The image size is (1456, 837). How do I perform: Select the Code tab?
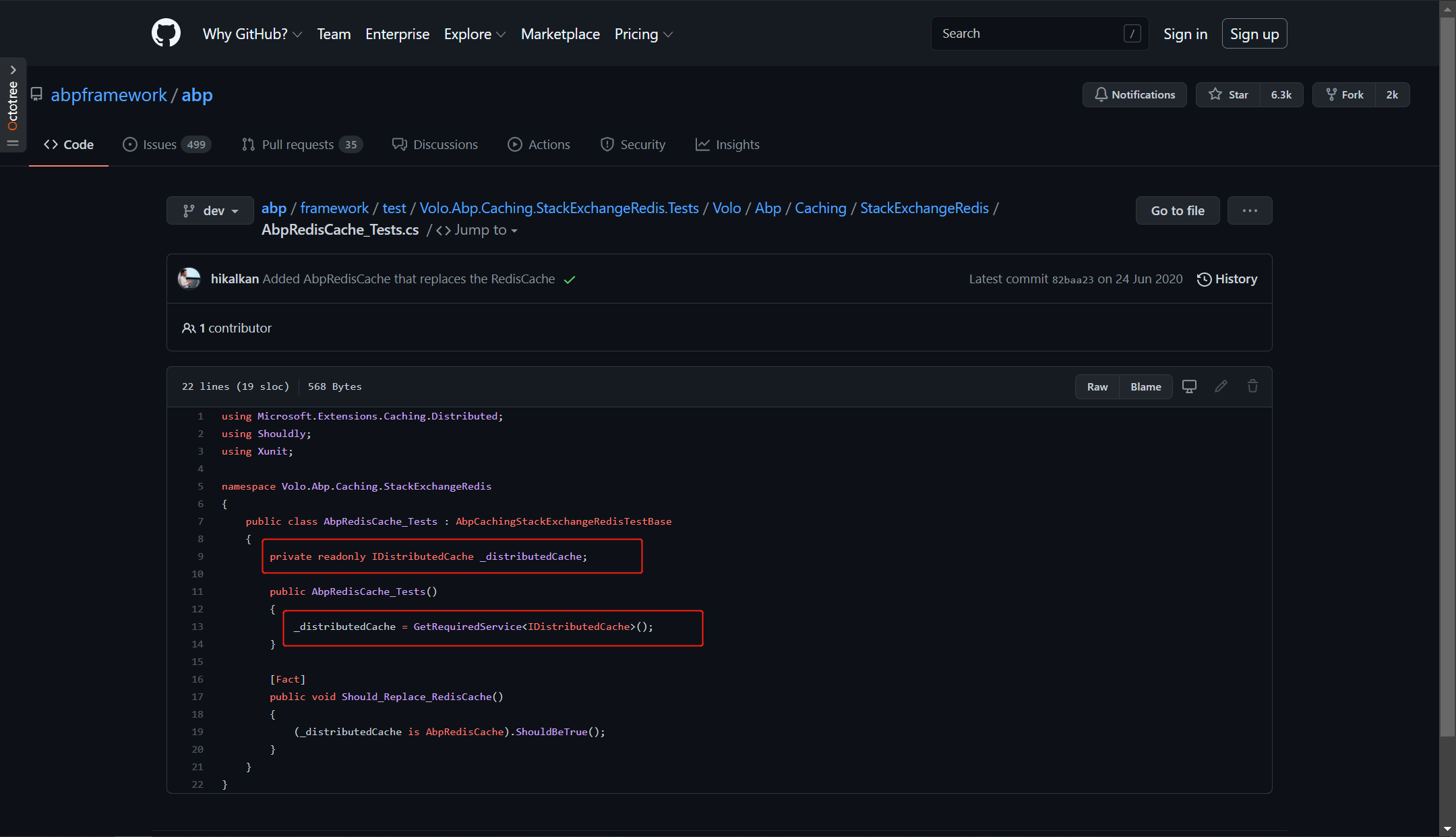68,144
